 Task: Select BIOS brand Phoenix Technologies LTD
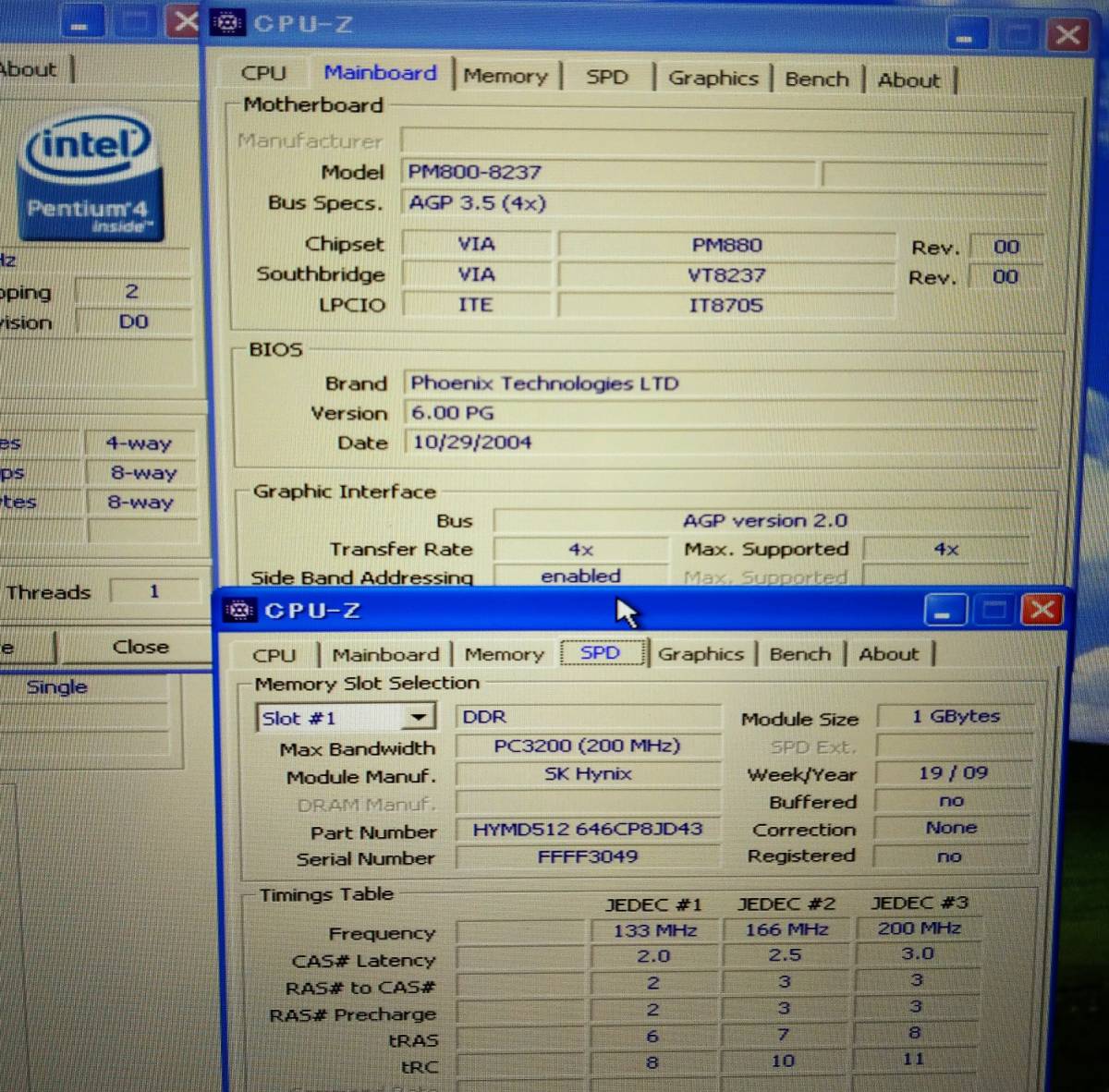pyautogui.click(x=721, y=383)
